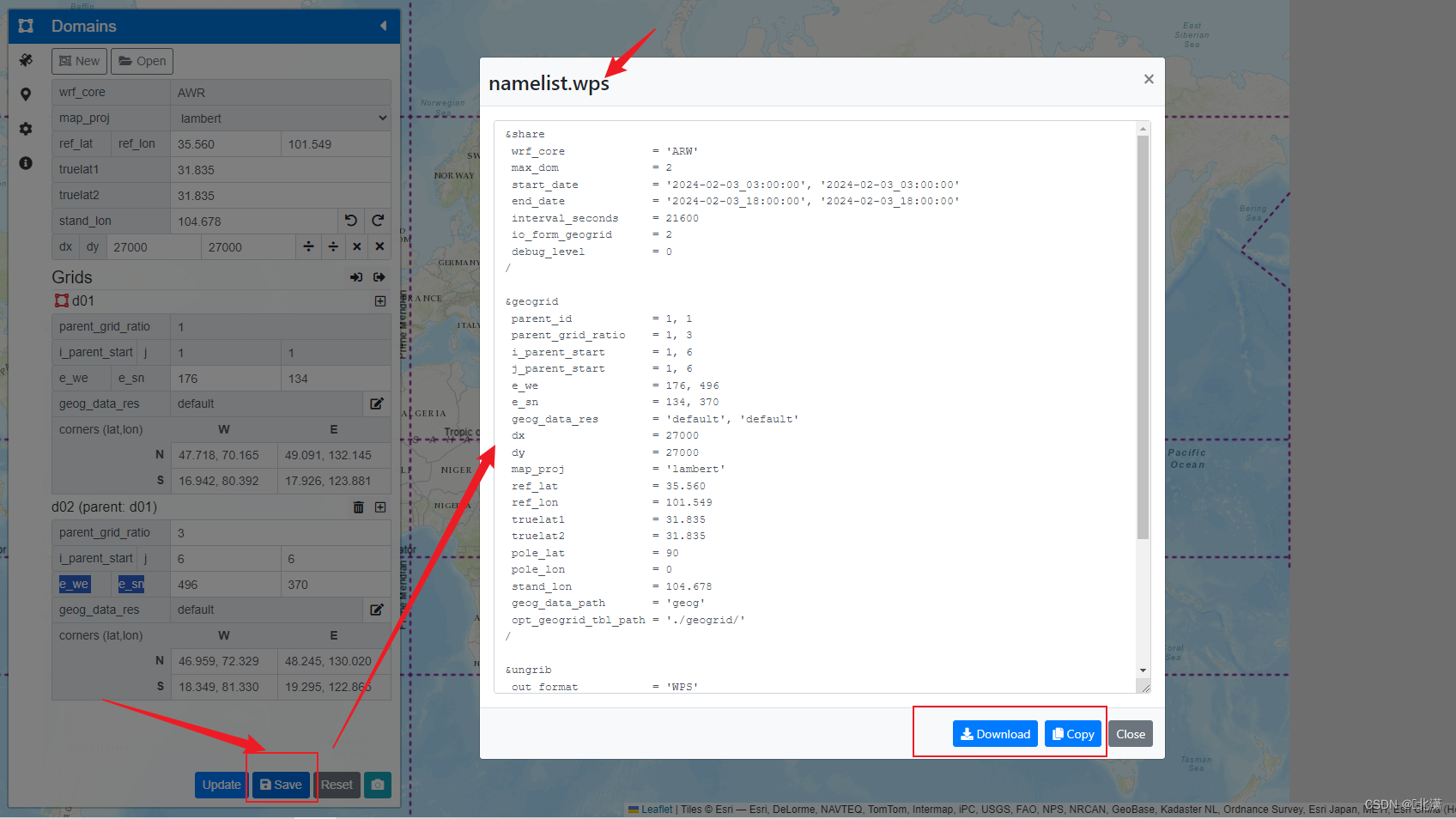Image resolution: width=1456 pixels, height=819 pixels.
Task: Open the Leaflet attribution link
Action: (657, 810)
